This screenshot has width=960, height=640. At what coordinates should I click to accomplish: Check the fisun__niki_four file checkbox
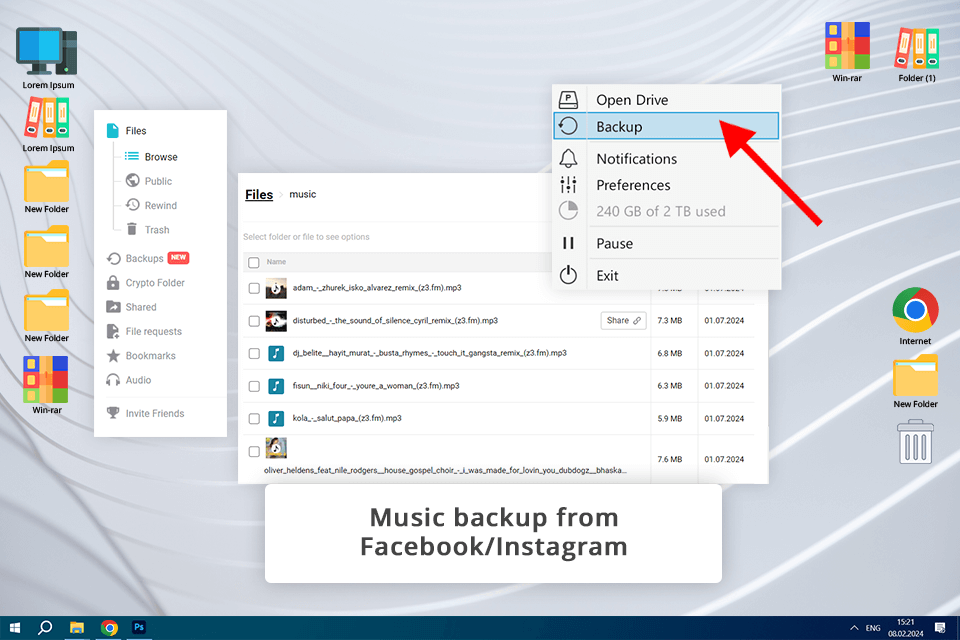tap(253, 386)
